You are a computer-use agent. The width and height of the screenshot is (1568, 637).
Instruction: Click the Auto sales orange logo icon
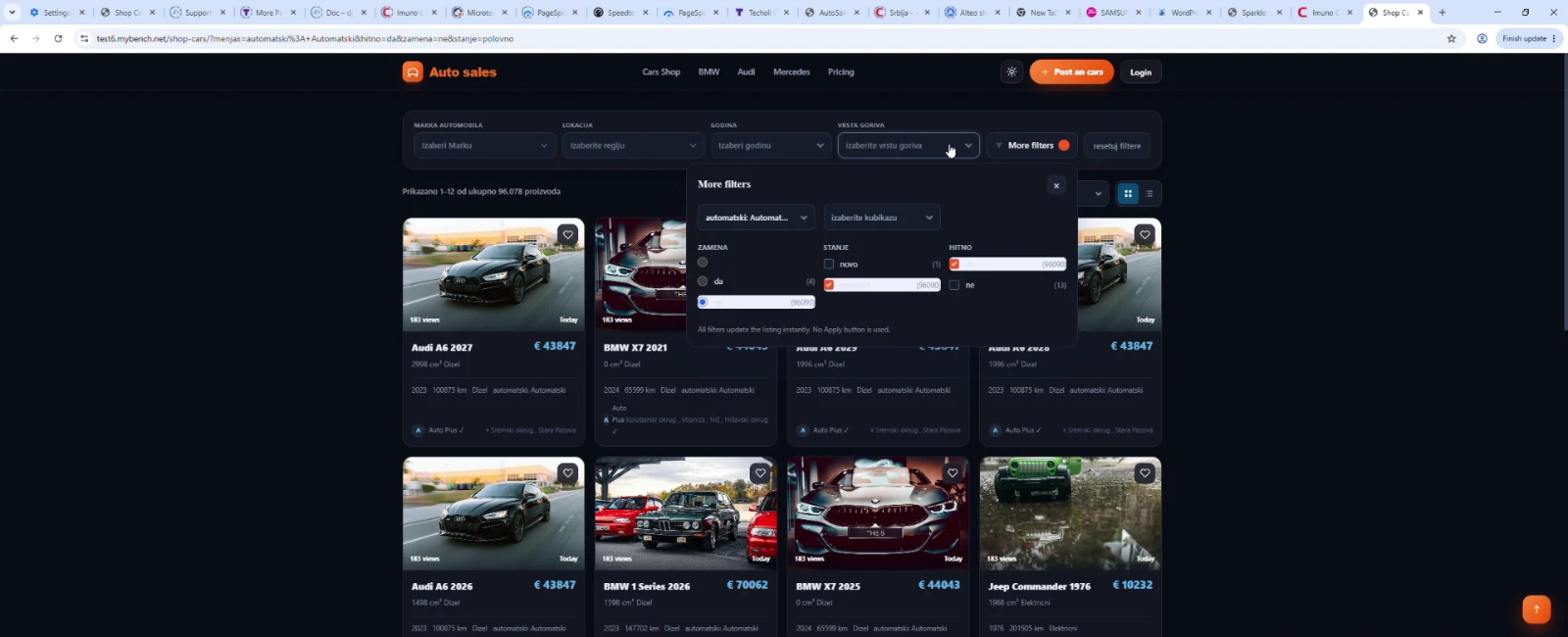(413, 72)
